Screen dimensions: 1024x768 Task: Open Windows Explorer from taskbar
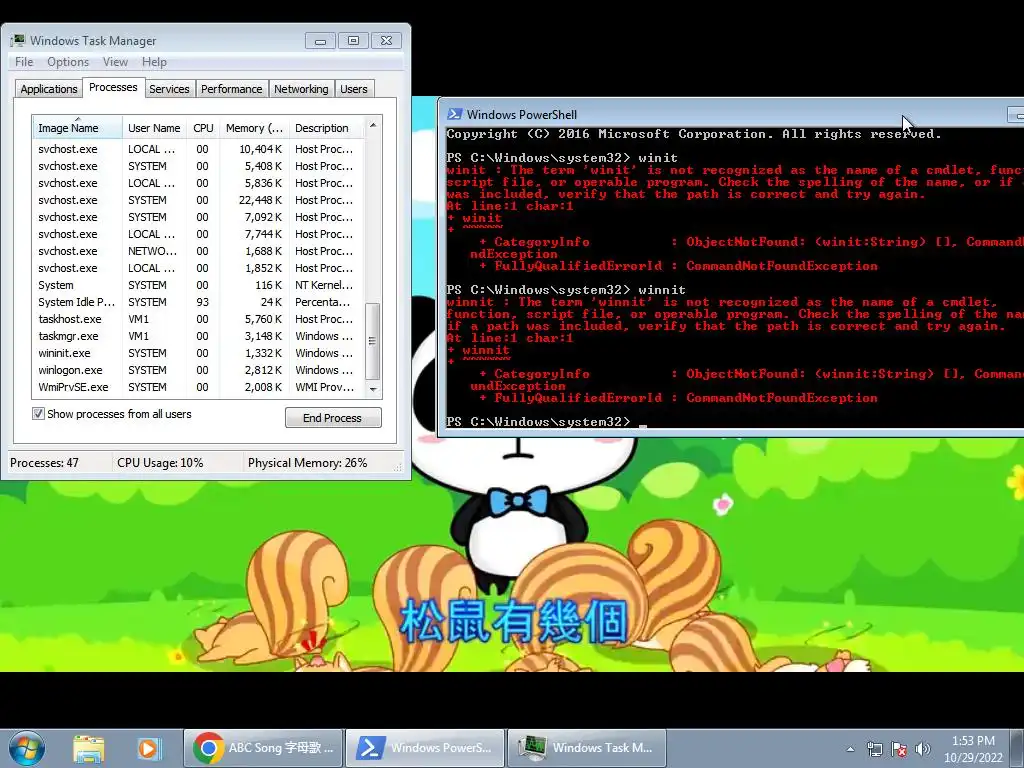pyautogui.click(x=89, y=748)
